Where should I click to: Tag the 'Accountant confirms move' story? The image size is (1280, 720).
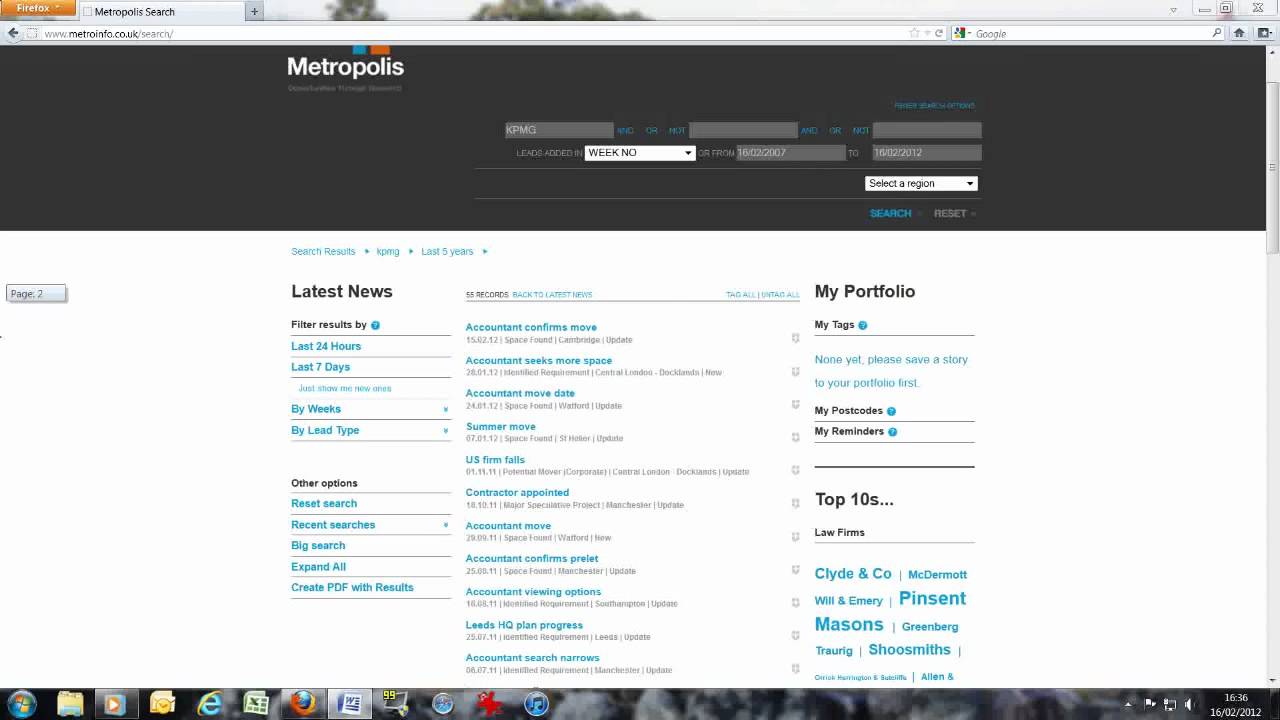click(x=795, y=338)
